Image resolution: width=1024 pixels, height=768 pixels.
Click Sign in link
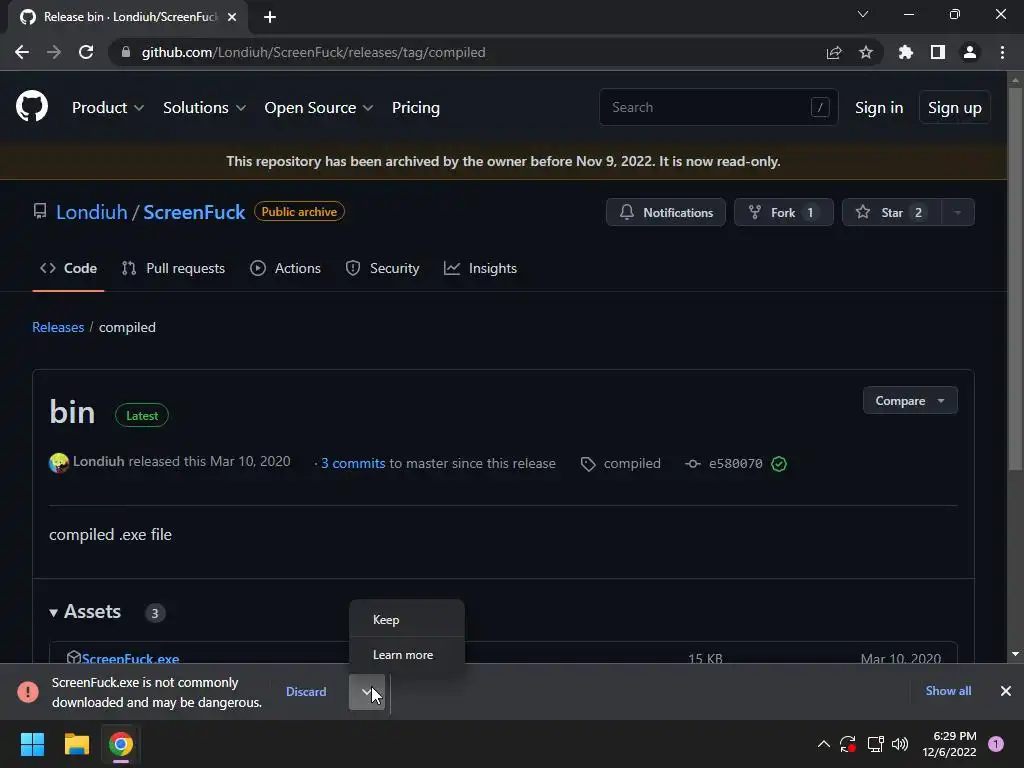point(879,107)
